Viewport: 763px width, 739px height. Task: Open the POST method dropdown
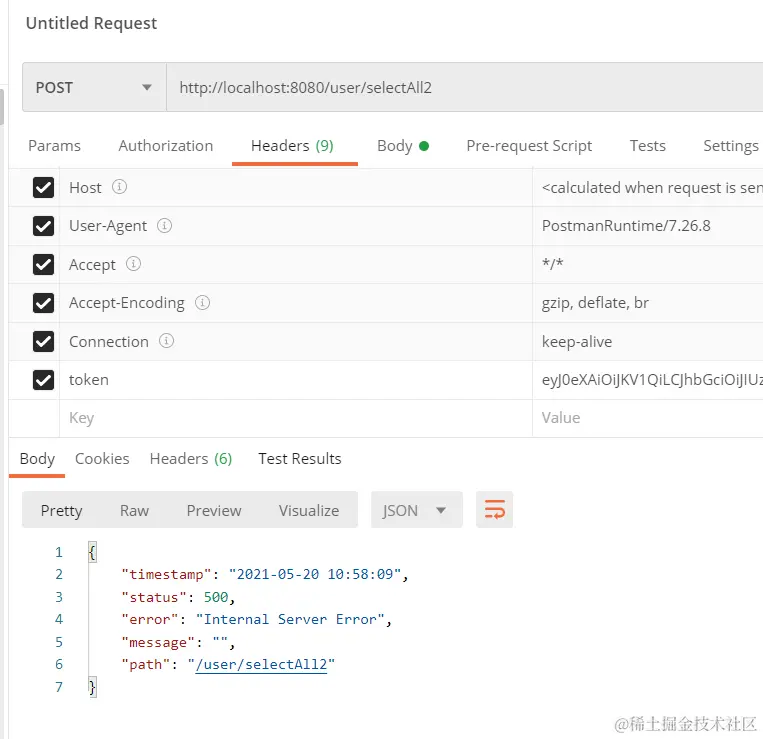[94, 88]
